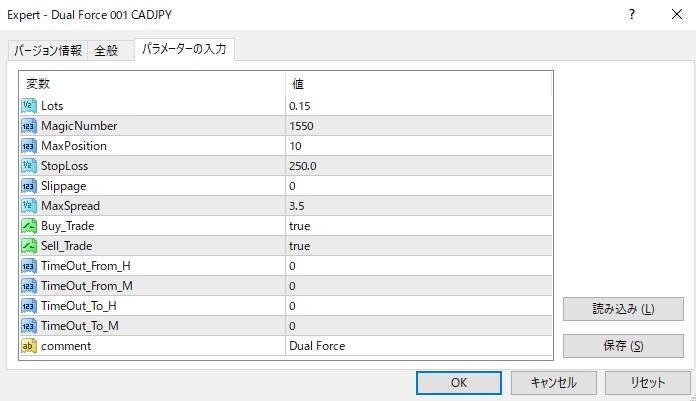
Task: Switch to the バージョン情報 tab
Action: pos(47,52)
